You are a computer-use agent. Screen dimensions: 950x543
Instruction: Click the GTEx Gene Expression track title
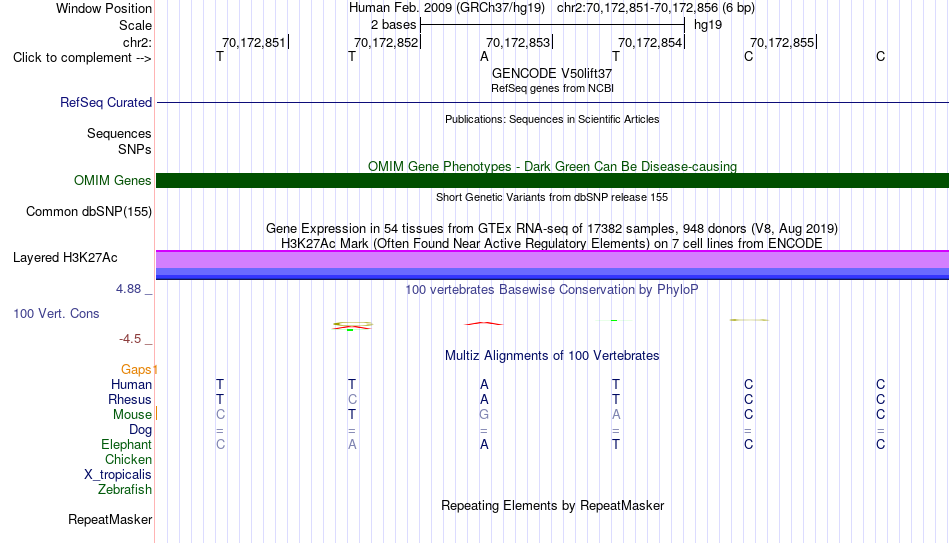[552, 228]
